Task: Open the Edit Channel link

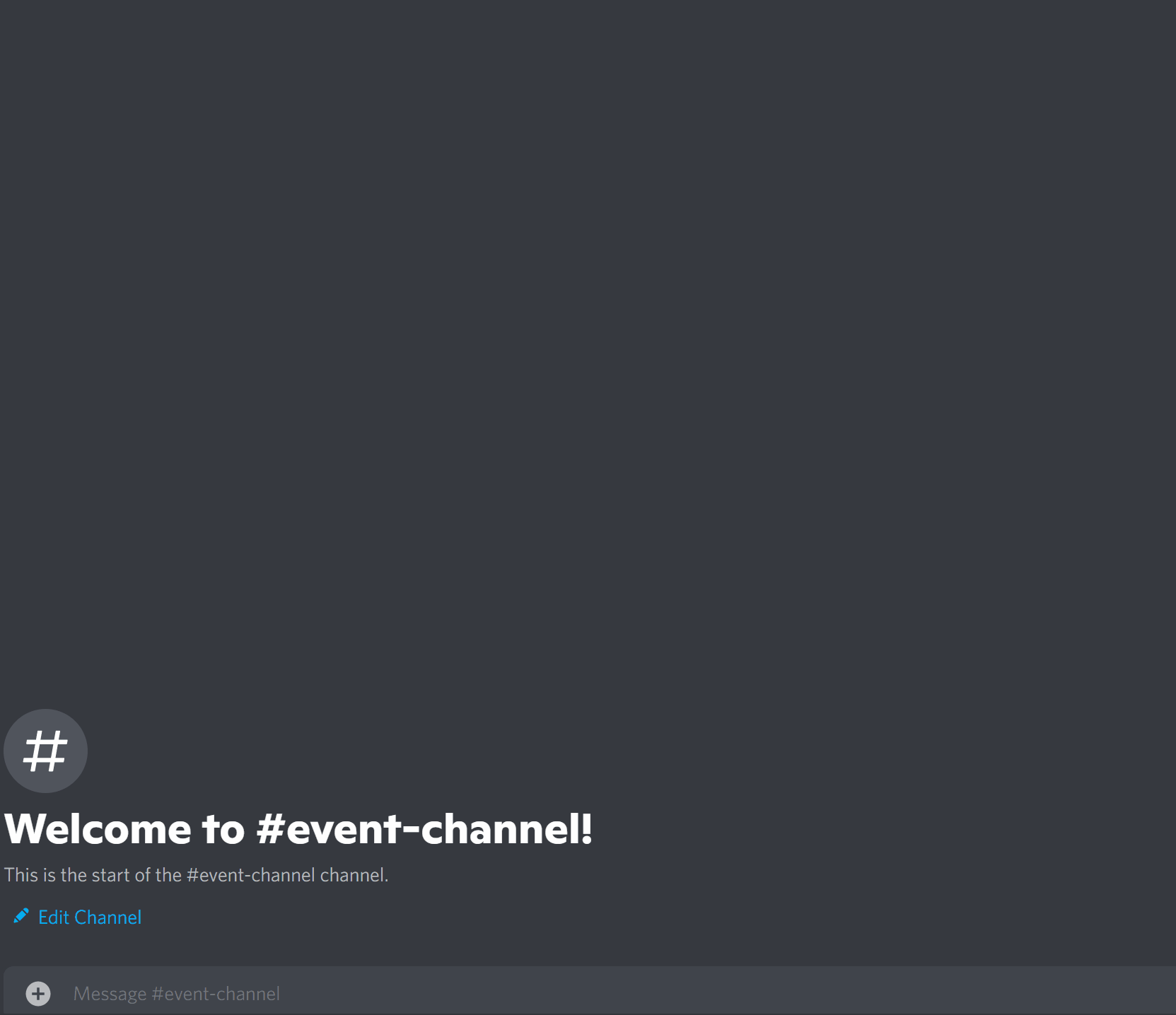Action: click(x=77, y=917)
